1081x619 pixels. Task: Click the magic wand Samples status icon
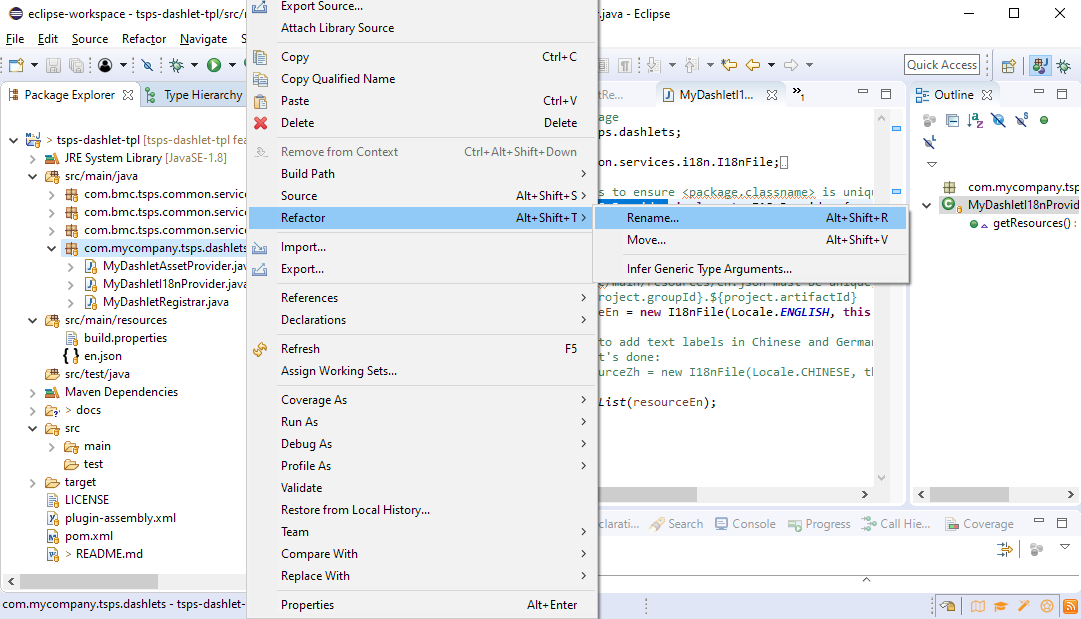pyautogui.click(x=1023, y=606)
